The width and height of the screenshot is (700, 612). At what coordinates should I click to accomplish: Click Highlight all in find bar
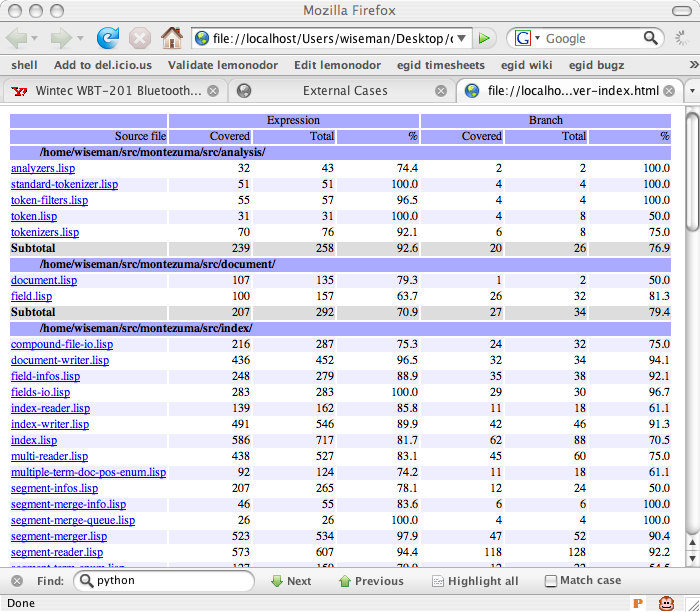coord(475,581)
